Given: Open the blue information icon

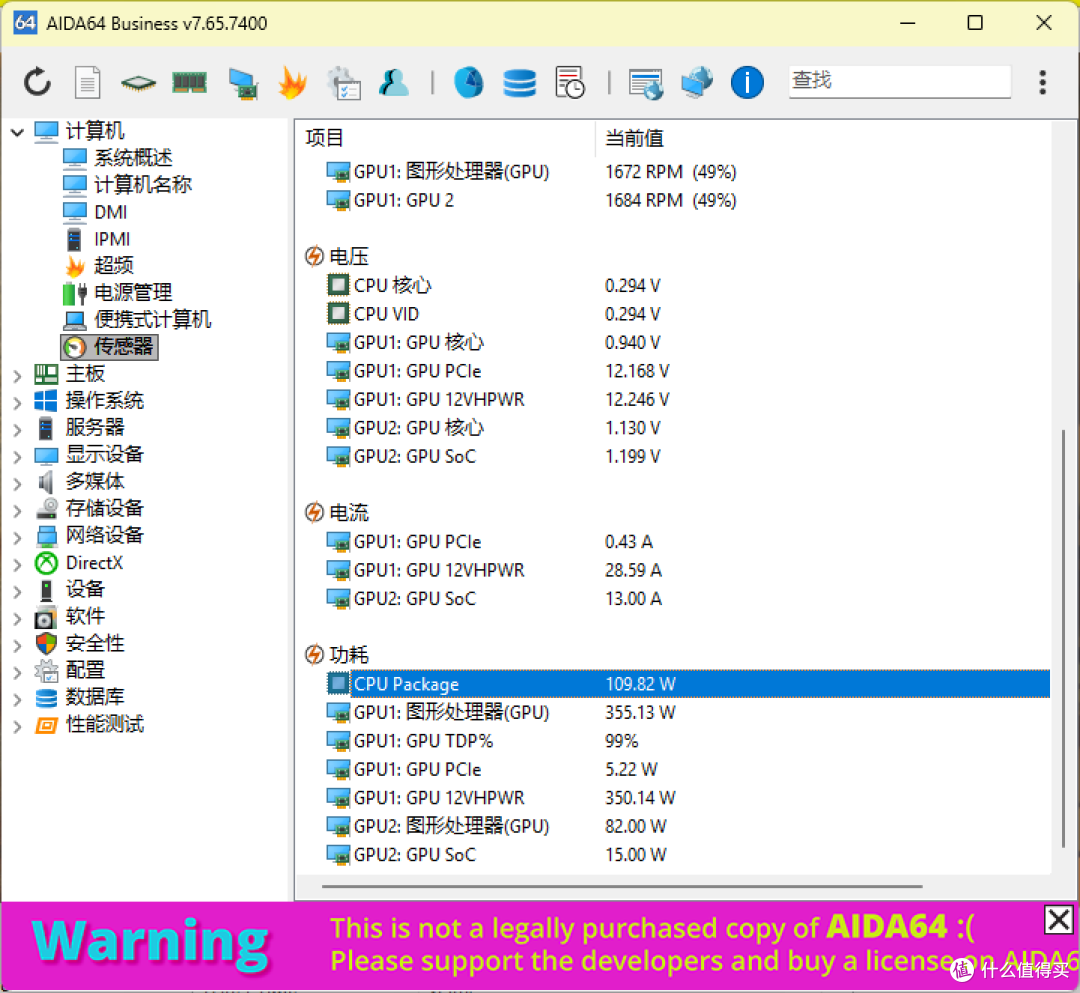Looking at the screenshot, I should click(x=747, y=83).
